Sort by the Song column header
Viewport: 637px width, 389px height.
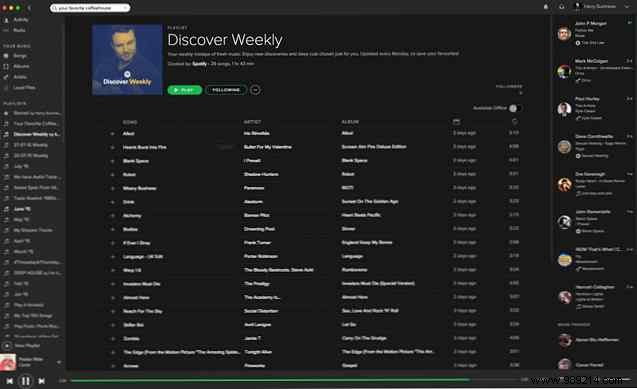(130, 122)
